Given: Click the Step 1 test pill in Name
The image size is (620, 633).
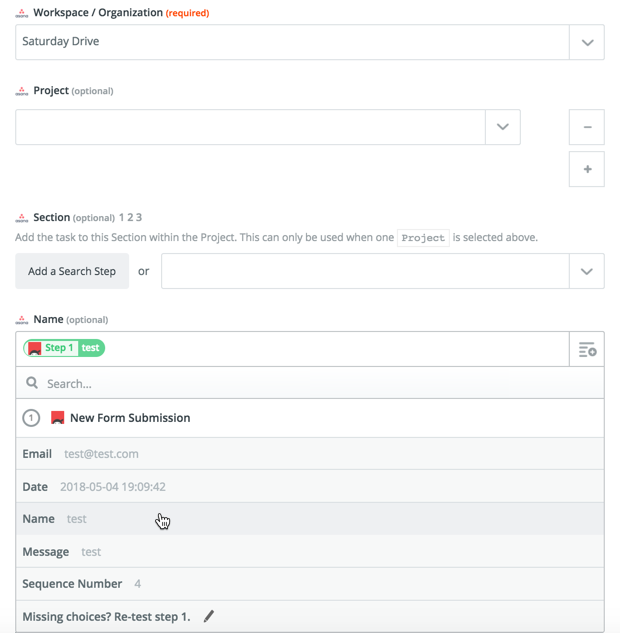Looking at the screenshot, I should pos(65,348).
